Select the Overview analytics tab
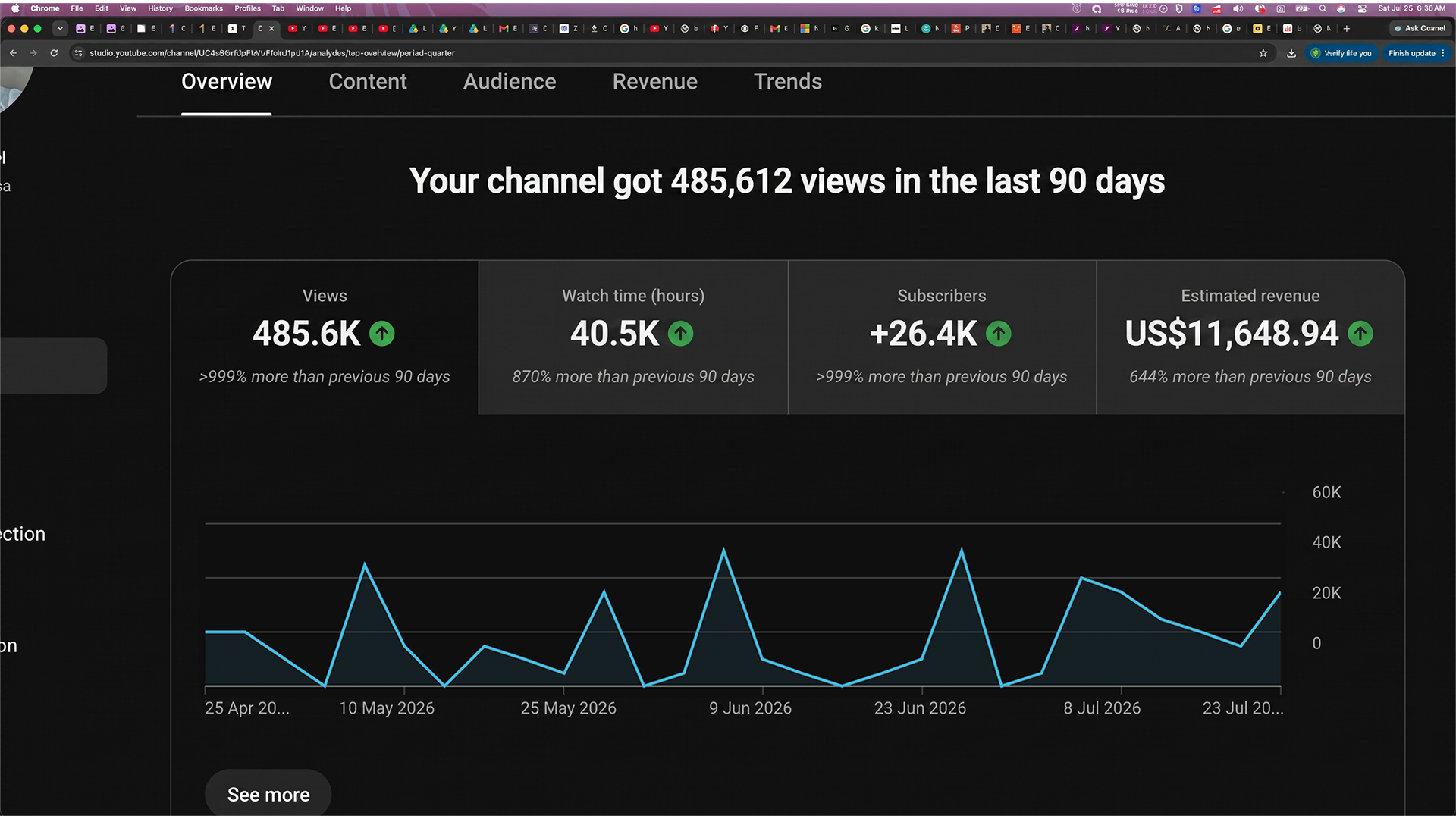Screen dimensions: 1456x819 click(x=227, y=82)
